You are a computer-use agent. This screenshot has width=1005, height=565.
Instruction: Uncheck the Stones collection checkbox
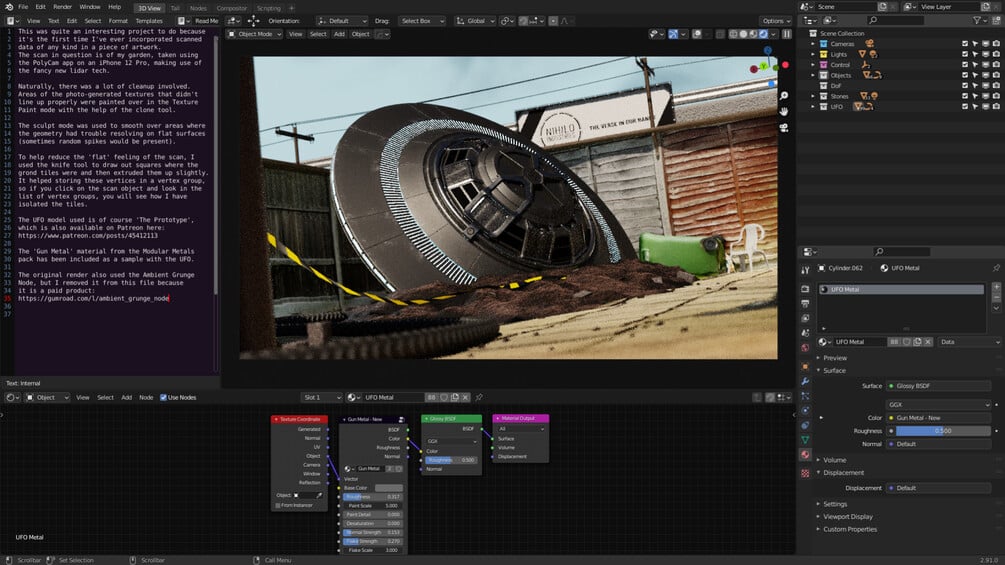[965, 96]
